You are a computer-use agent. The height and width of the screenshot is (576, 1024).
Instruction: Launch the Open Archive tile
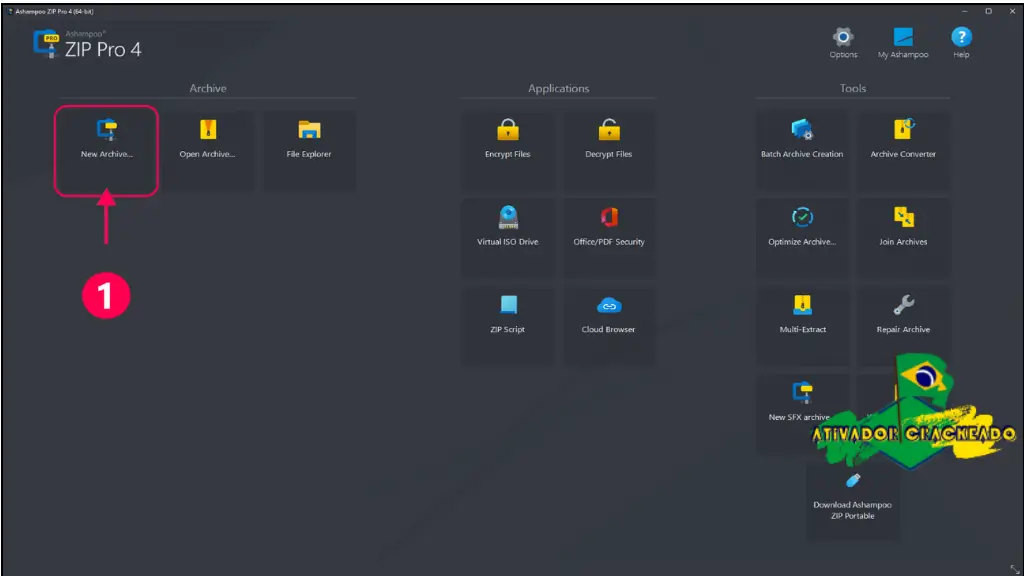[x=208, y=151]
